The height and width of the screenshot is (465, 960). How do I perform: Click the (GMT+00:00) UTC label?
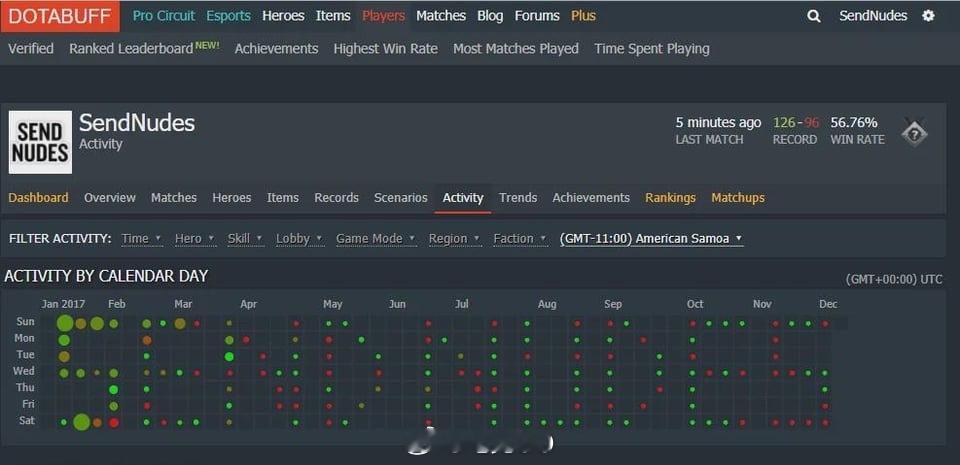[x=894, y=279]
